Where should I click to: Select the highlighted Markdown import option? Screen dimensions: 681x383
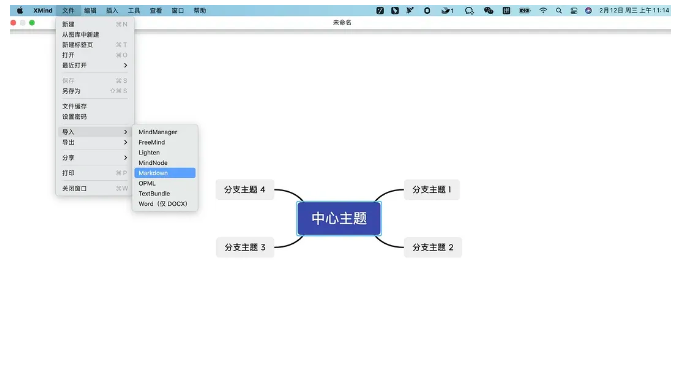tap(165, 173)
